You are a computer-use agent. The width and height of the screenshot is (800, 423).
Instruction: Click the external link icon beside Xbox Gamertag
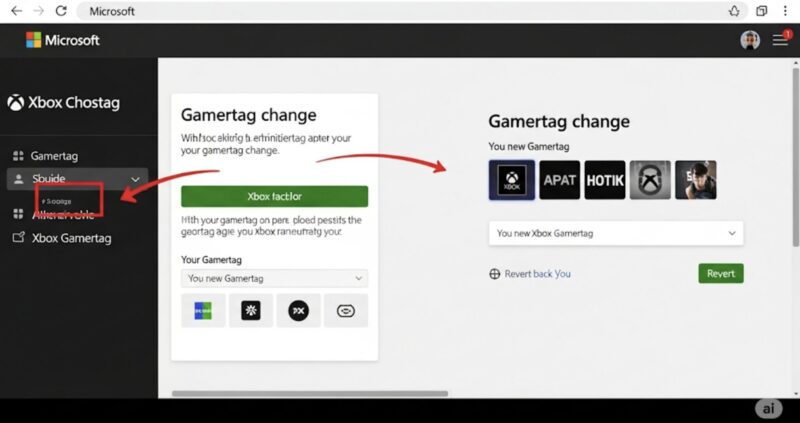(18, 237)
